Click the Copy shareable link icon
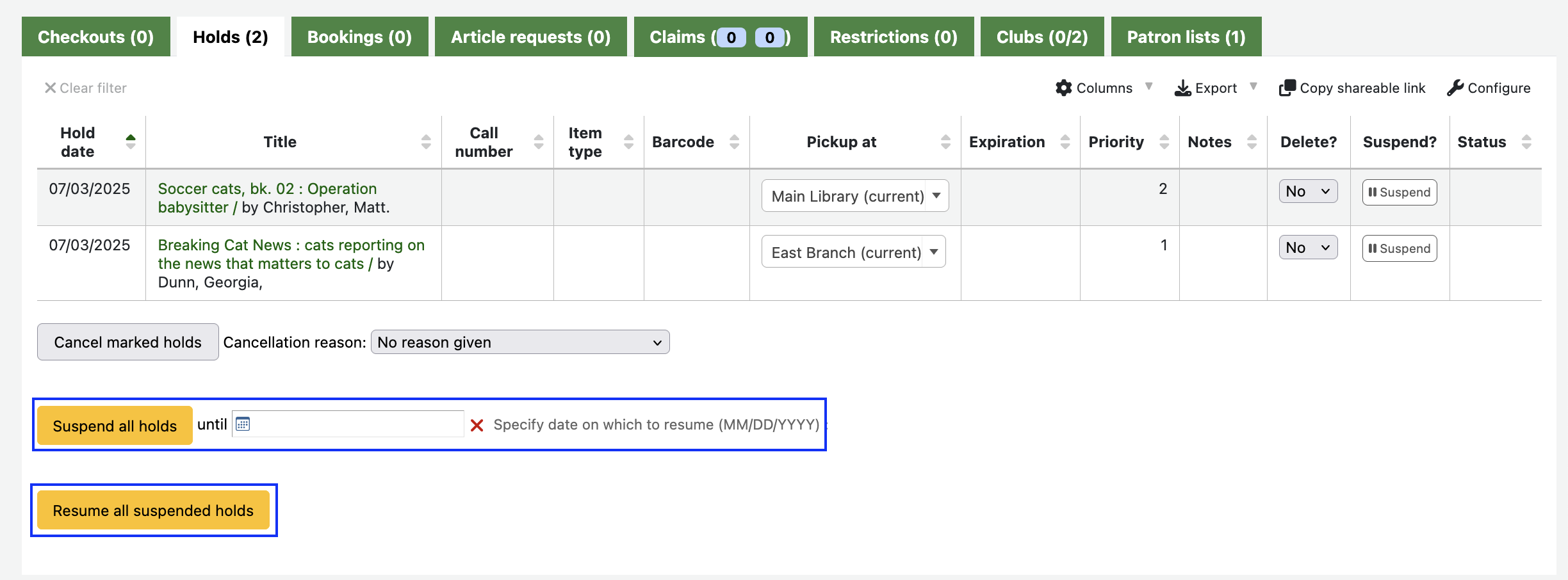 [x=1287, y=88]
